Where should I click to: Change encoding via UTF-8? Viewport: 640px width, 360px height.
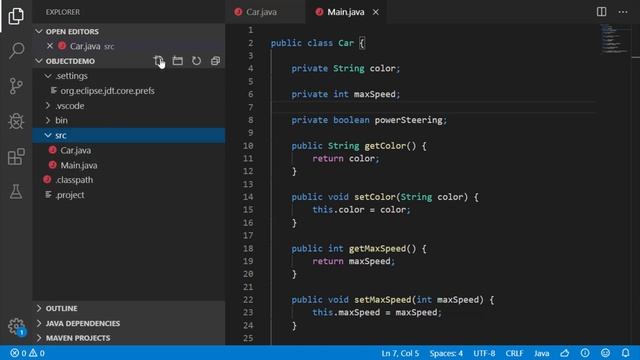point(484,353)
